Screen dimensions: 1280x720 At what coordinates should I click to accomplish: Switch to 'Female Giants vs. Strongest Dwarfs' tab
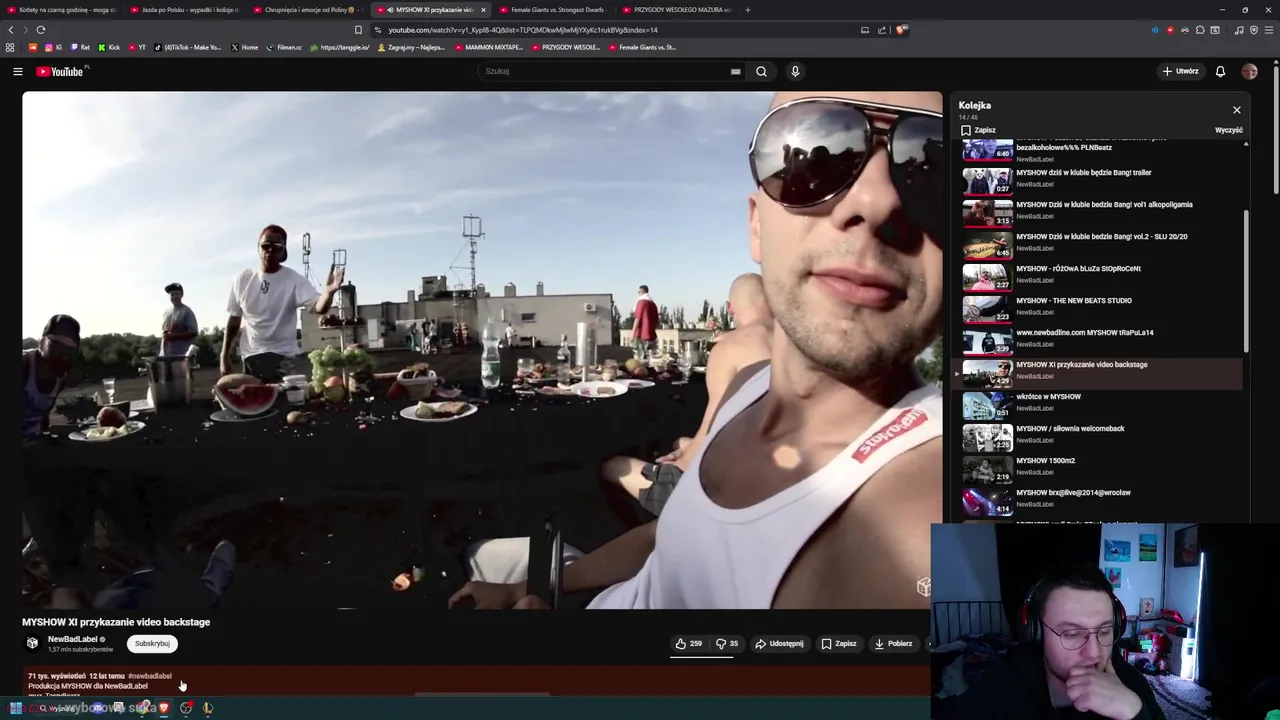click(x=553, y=9)
